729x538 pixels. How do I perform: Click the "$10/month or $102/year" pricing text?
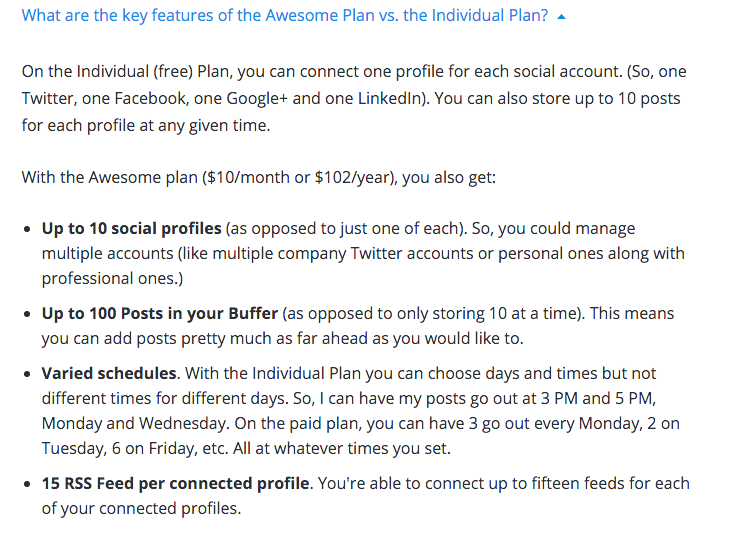point(298,178)
